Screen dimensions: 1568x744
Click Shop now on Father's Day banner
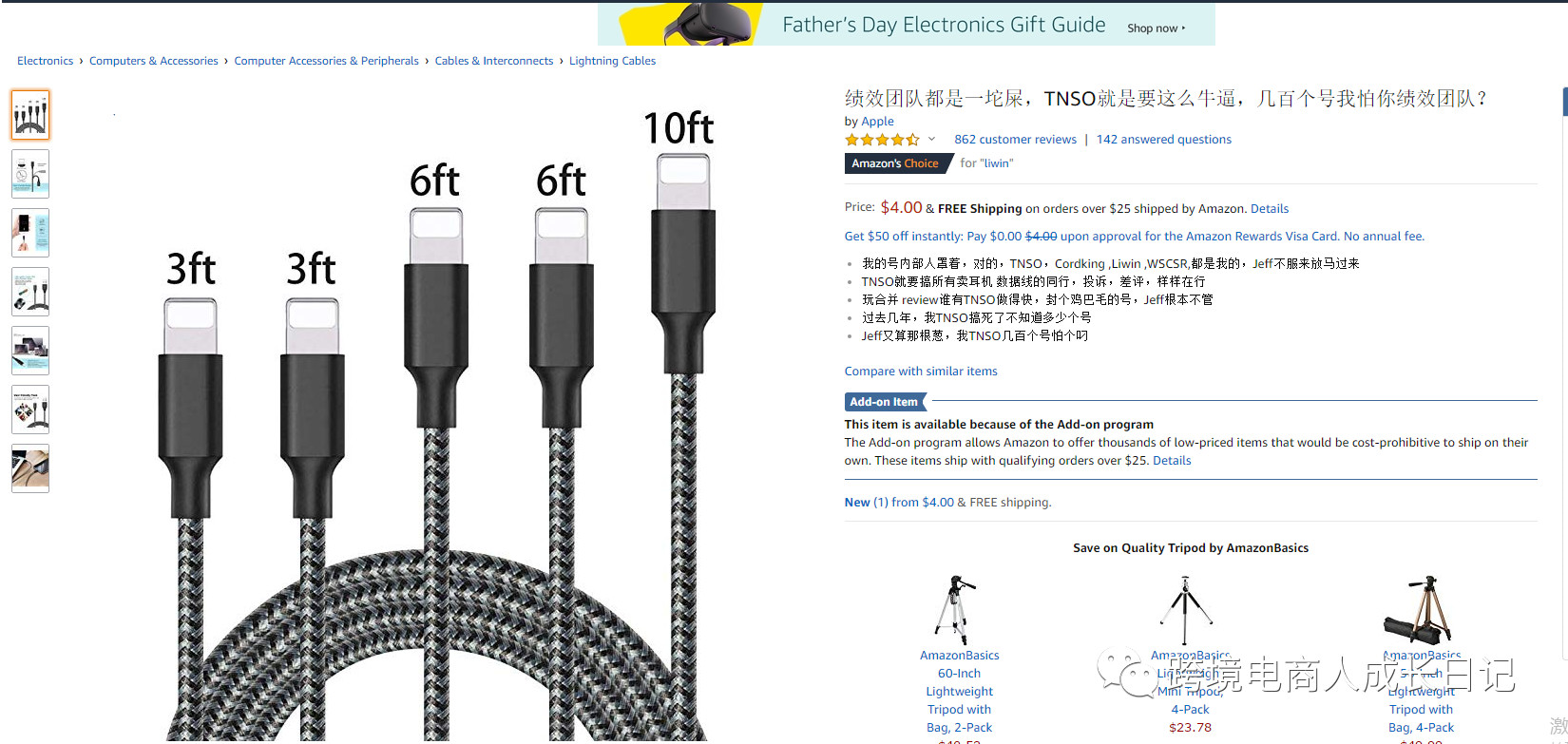(x=1156, y=29)
